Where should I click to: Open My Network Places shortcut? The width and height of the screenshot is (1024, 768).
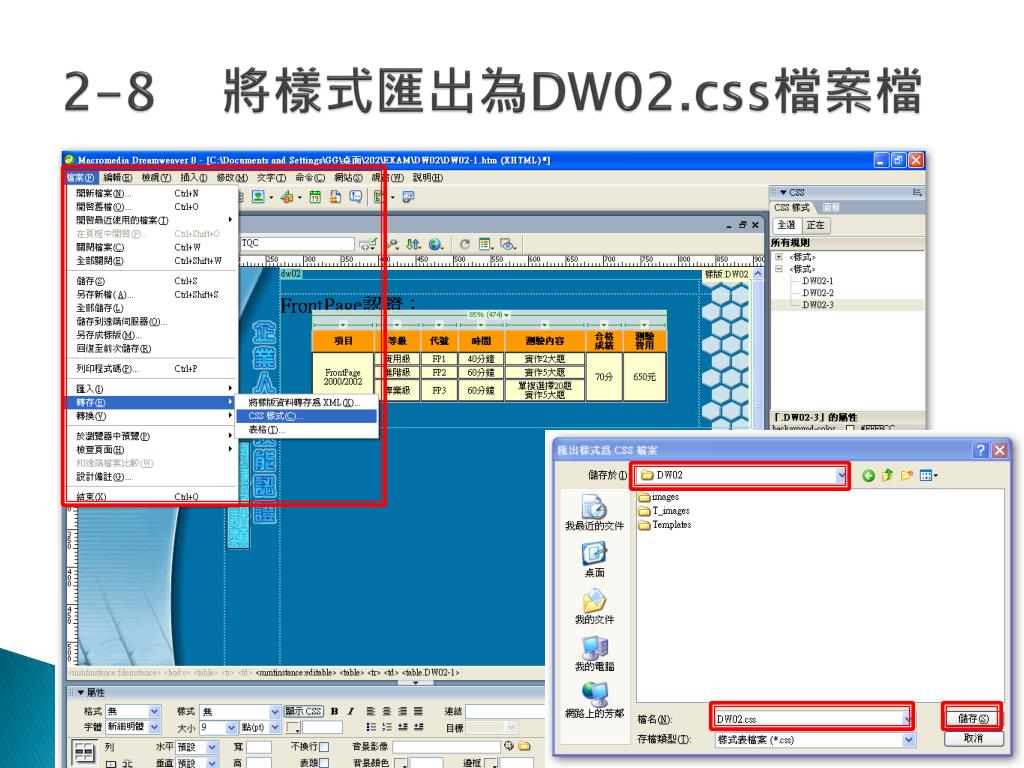pos(594,700)
